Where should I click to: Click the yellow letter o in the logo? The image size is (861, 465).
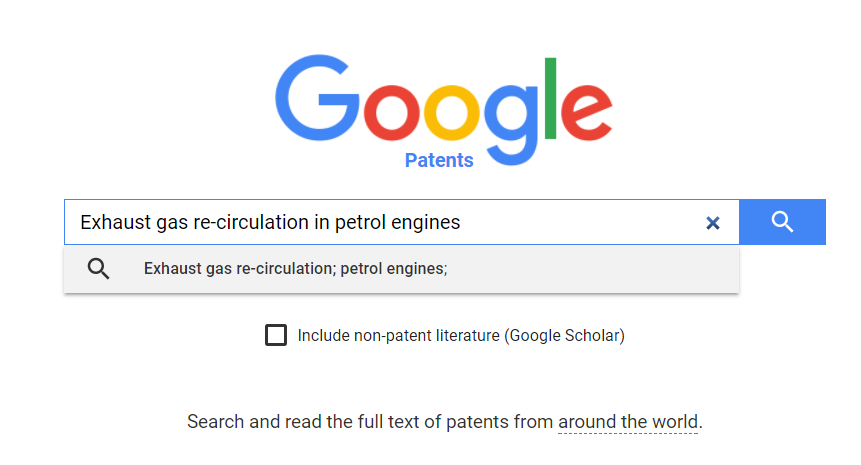[451, 113]
